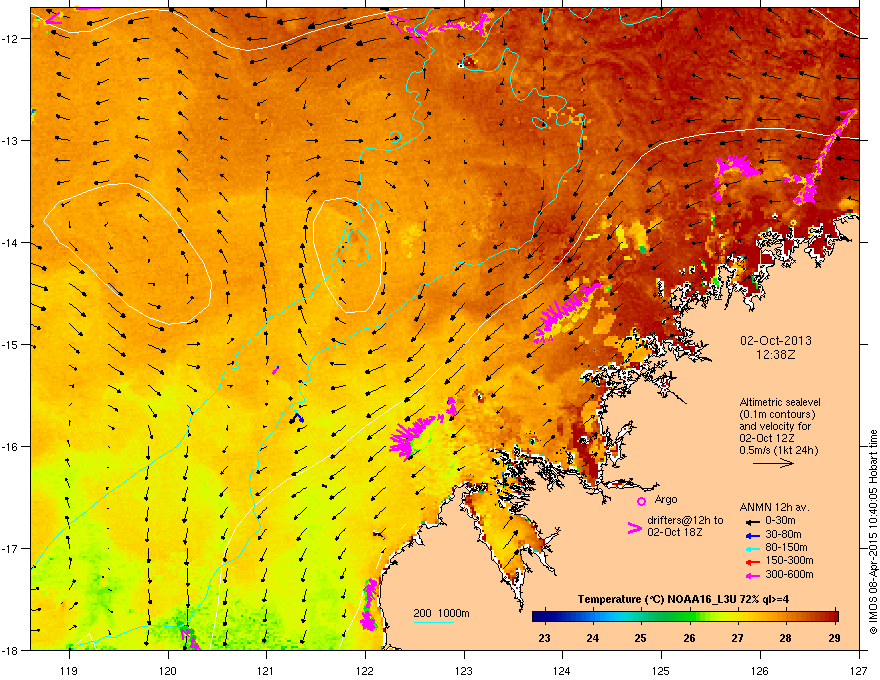
Task: Click the 0-30m depth label
Action: 780,521
